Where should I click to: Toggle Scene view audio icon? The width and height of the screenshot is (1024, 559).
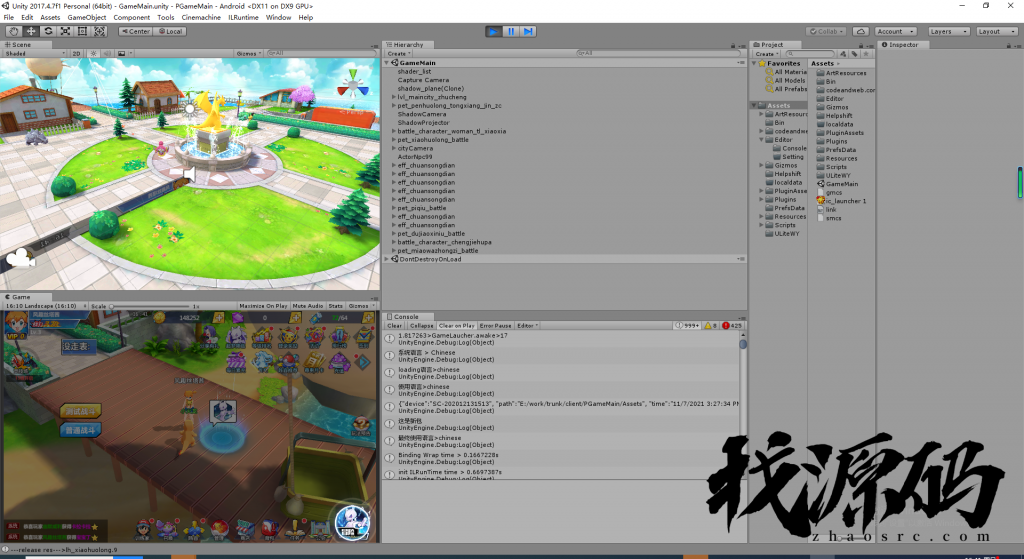point(106,54)
